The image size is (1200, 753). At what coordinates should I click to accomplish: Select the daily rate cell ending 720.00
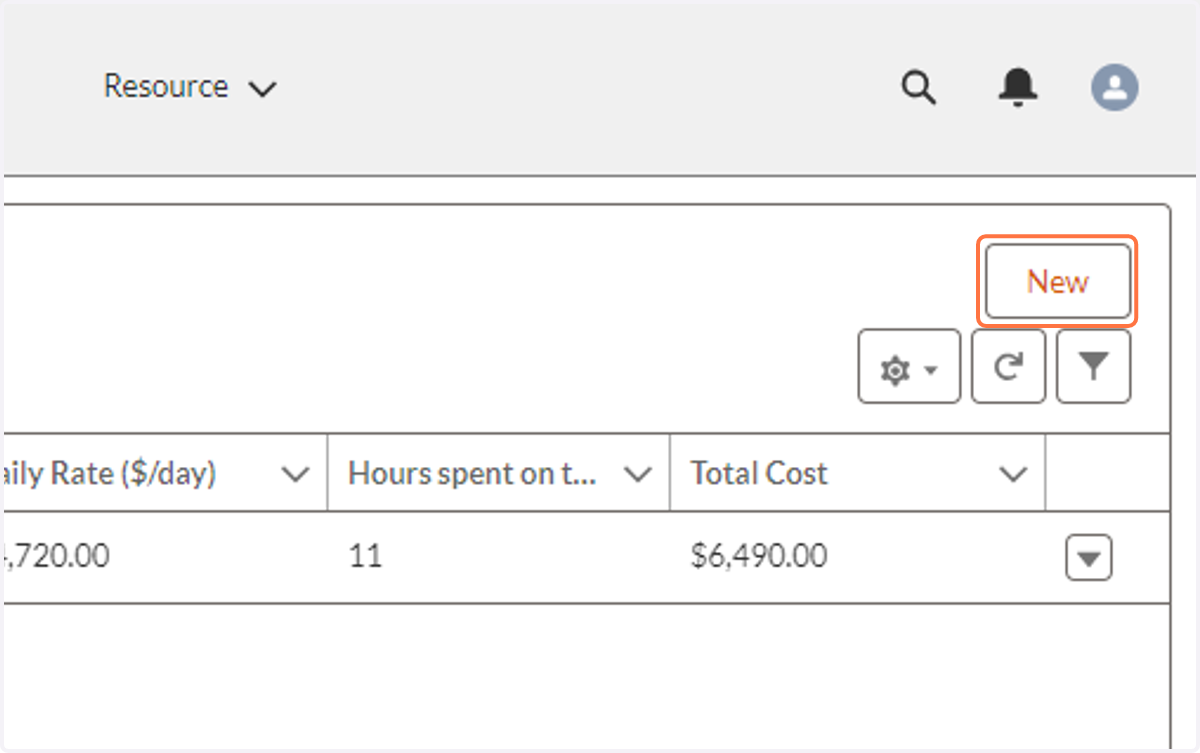165,557
